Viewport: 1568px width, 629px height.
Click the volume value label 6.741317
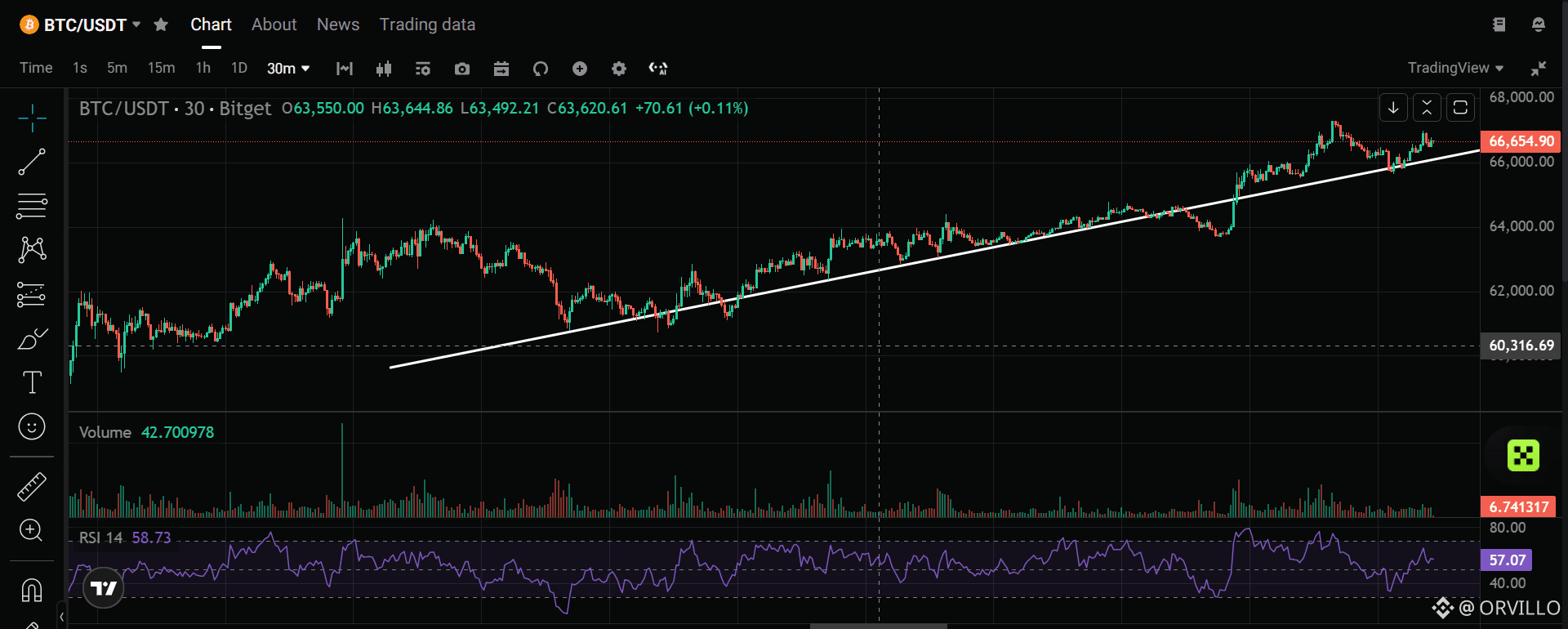point(1518,507)
